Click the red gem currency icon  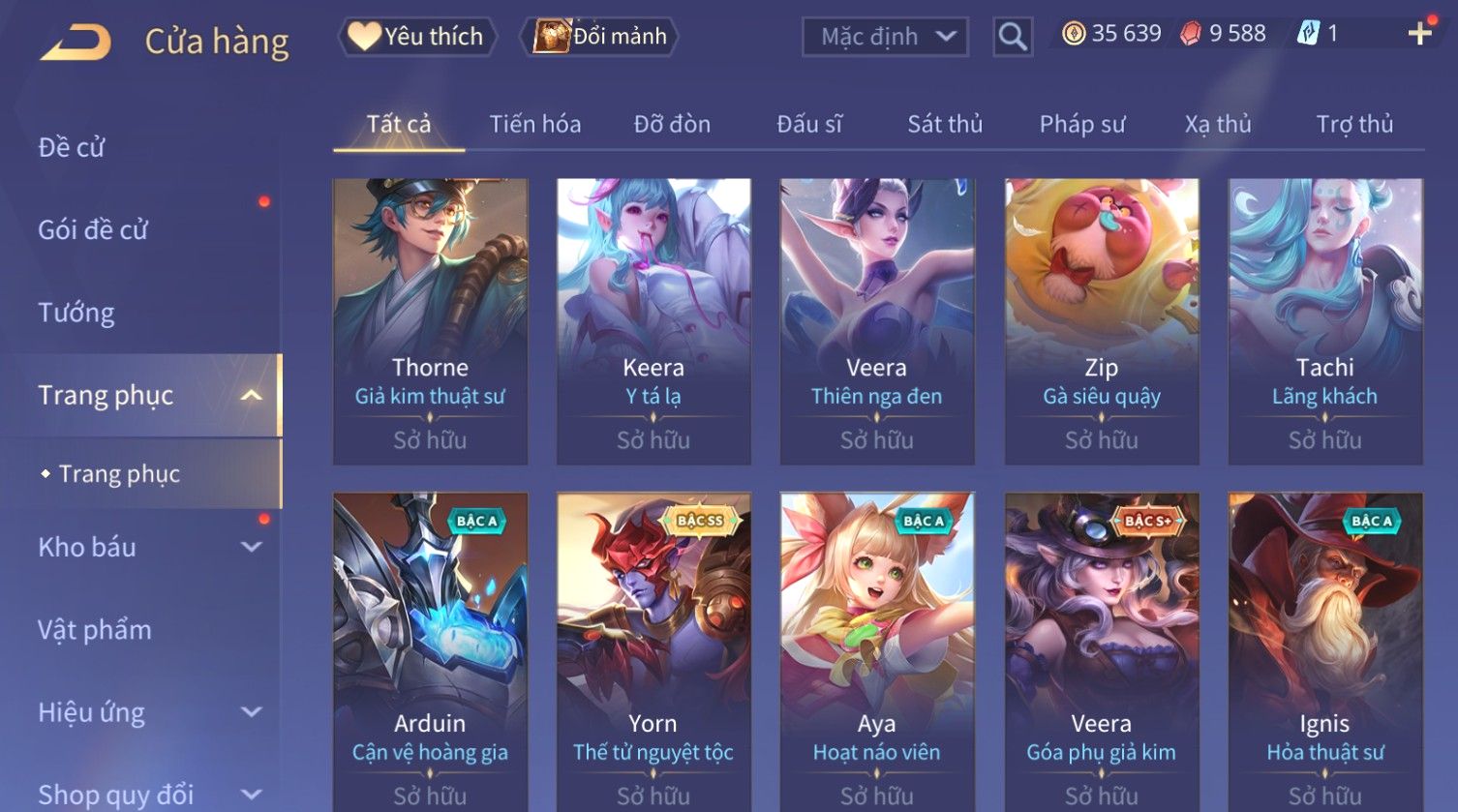tap(1191, 34)
